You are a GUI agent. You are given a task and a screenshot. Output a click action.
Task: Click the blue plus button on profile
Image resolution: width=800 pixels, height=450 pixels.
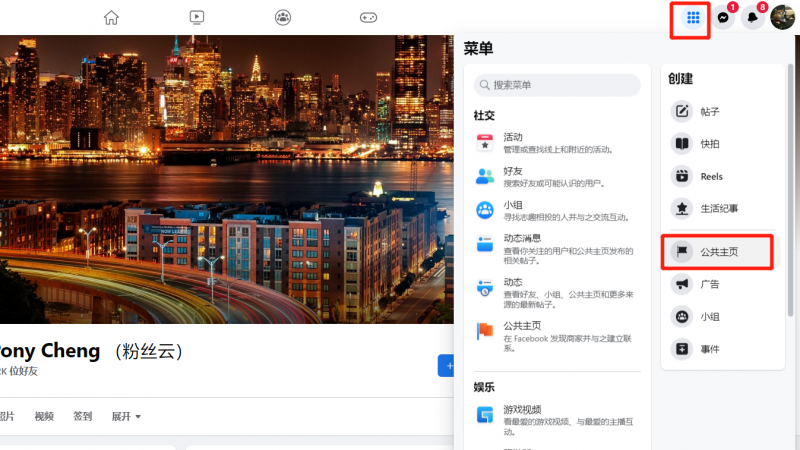tap(446, 366)
